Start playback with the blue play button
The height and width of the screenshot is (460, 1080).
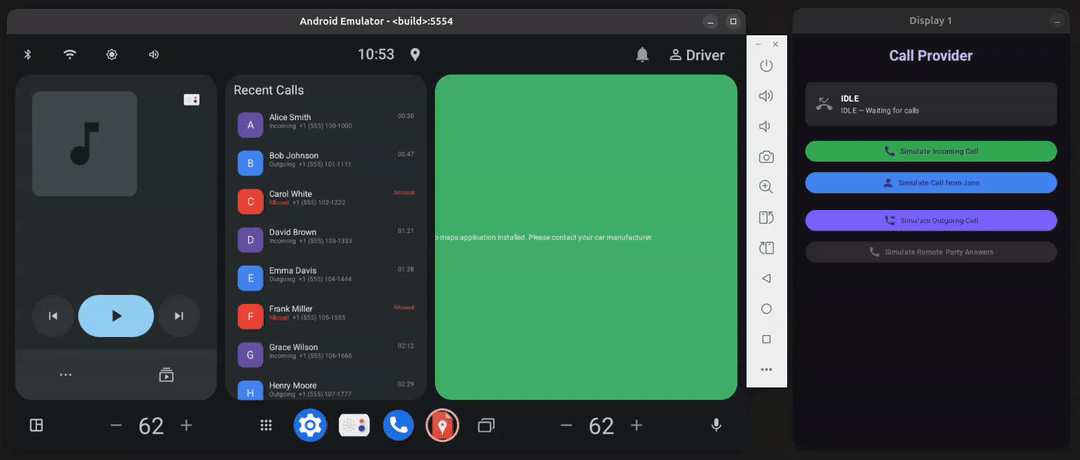(x=116, y=316)
